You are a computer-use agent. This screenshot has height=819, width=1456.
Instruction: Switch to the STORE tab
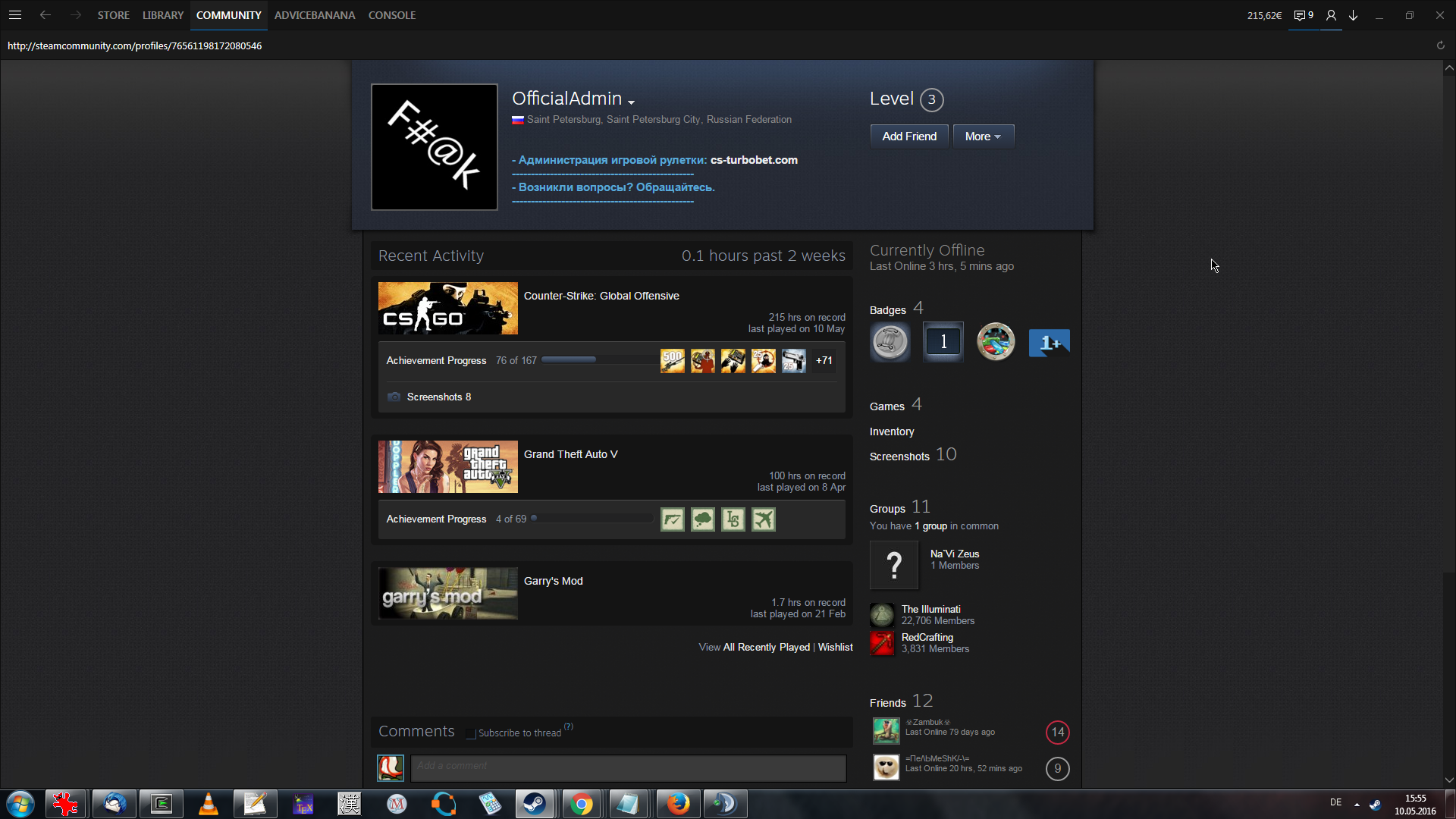pyautogui.click(x=113, y=15)
